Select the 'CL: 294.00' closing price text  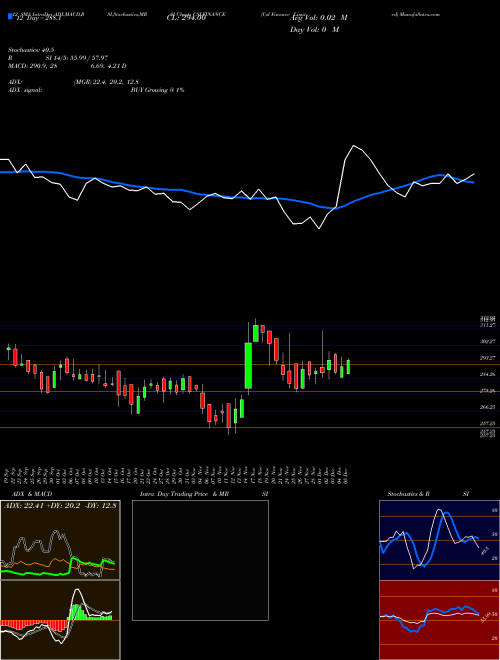pos(186,18)
